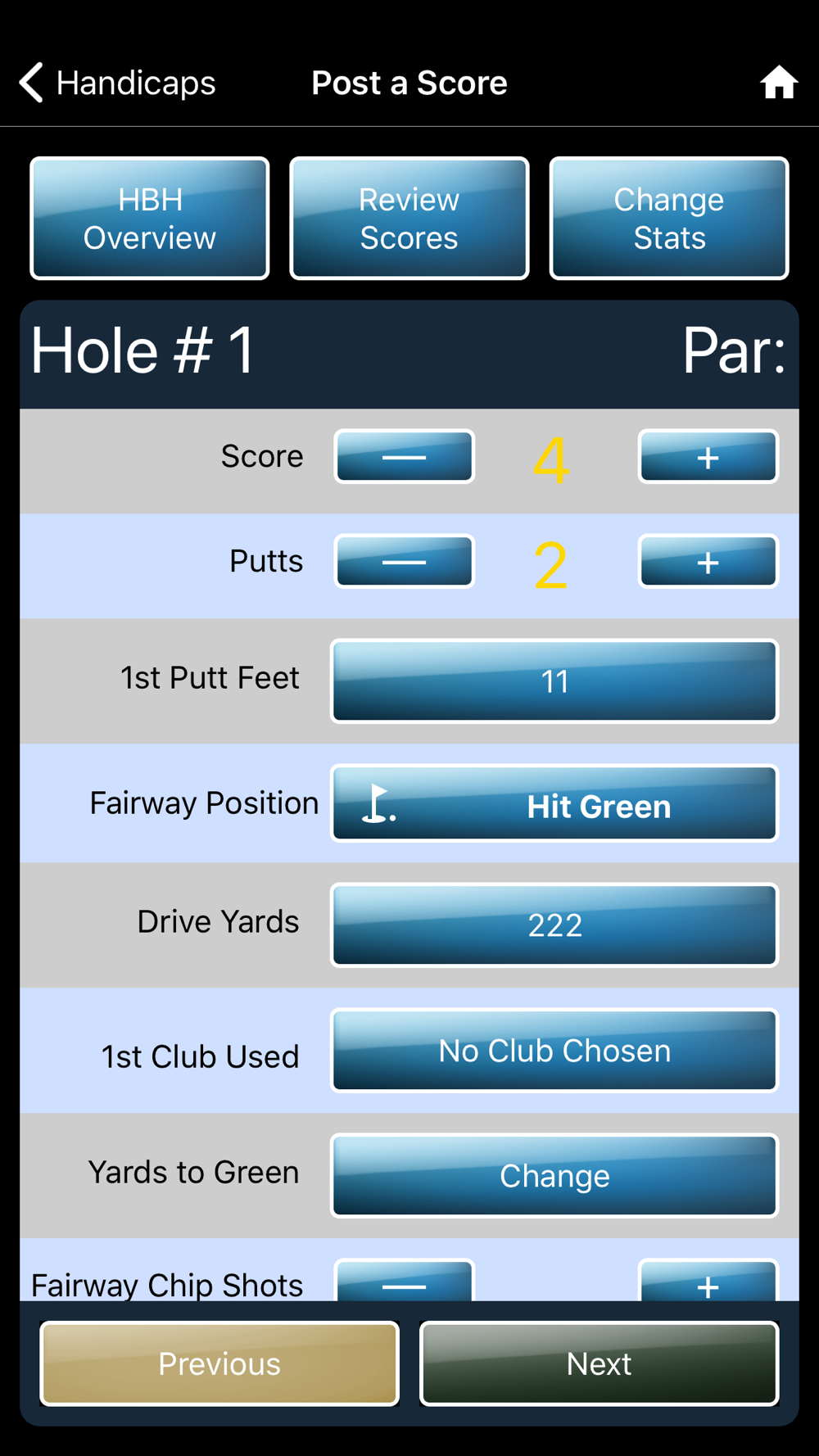This screenshot has width=819, height=1456.
Task: Open the Drive Yards picker showing 222
Action: 554,925
